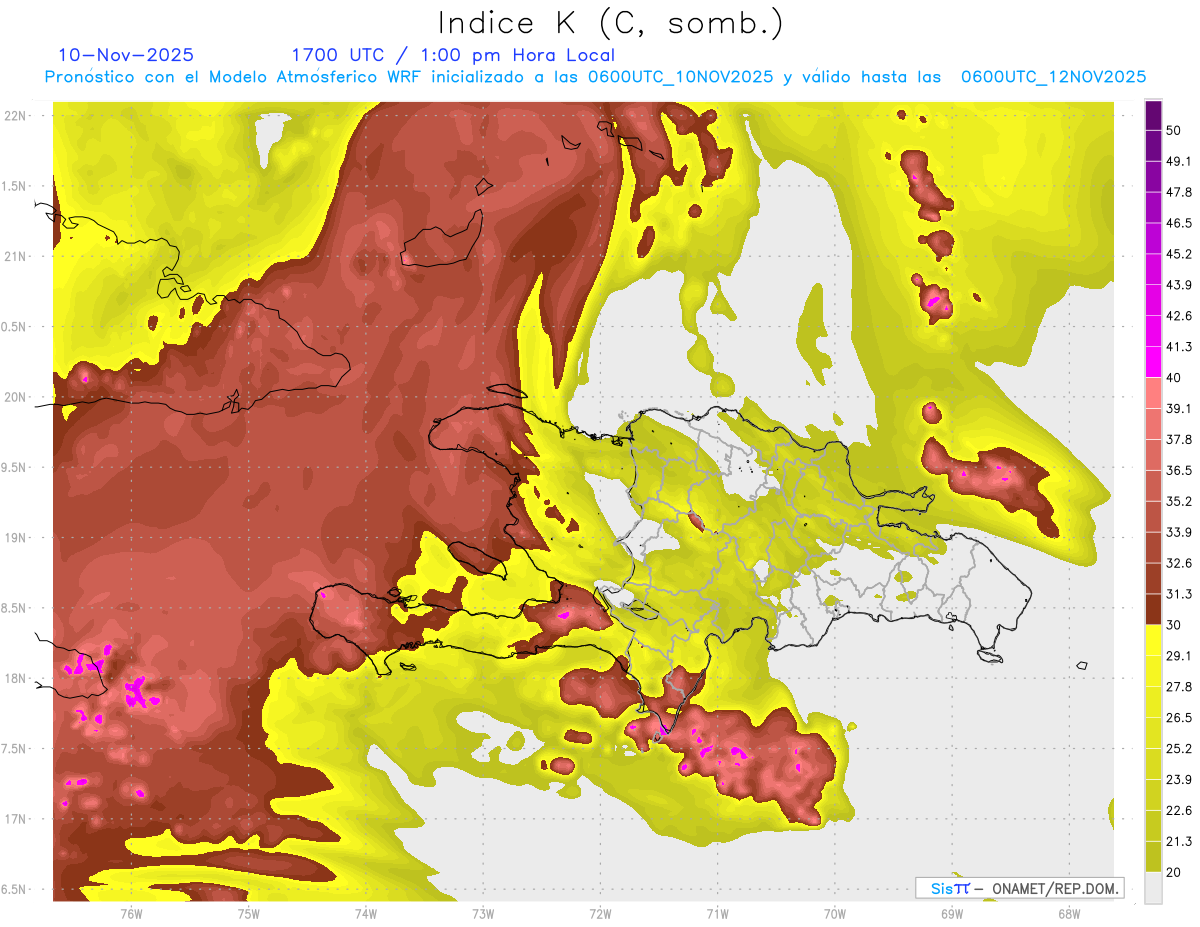Screen dimensions: 1200x927
Task: Click the colorbar value "21.3"
Action: 1179,842
